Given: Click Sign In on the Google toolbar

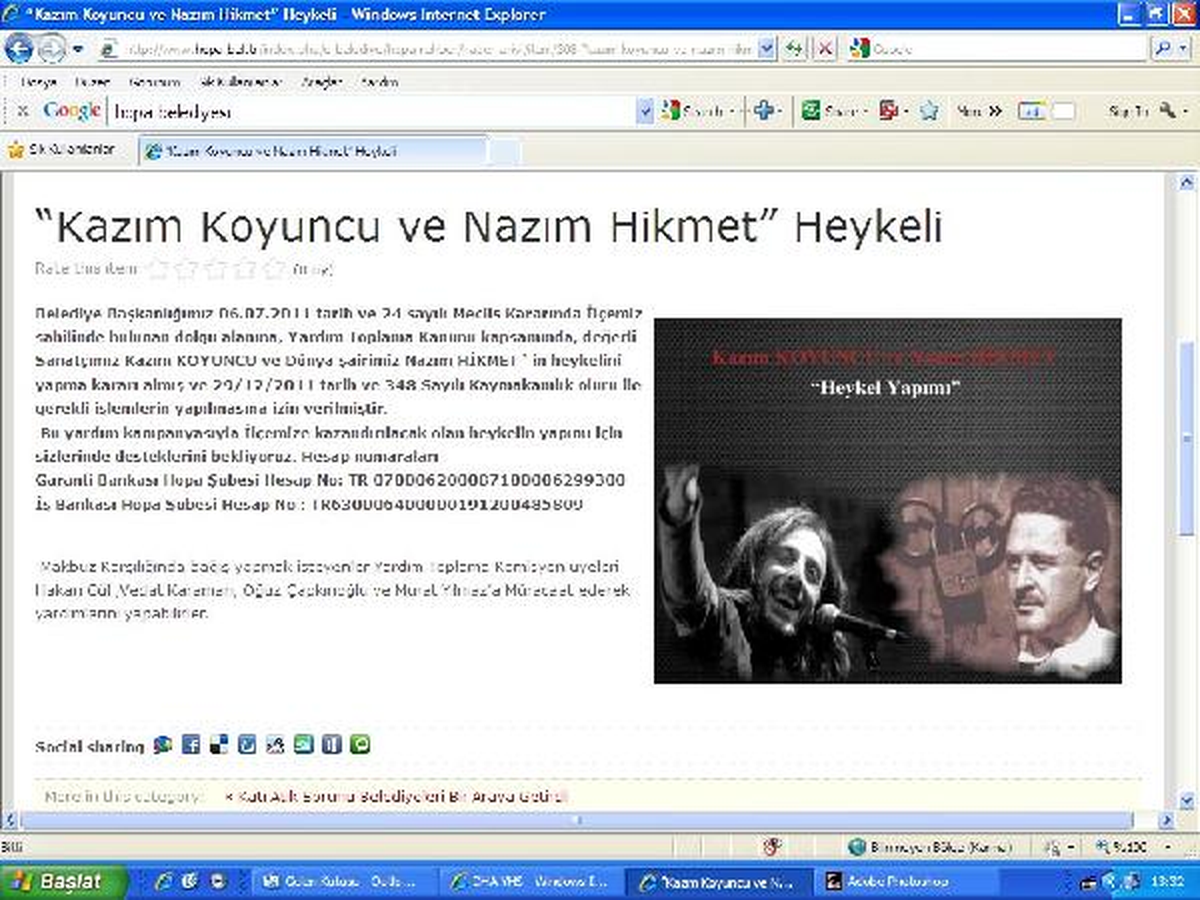Looking at the screenshot, I should click(1129, 112).
